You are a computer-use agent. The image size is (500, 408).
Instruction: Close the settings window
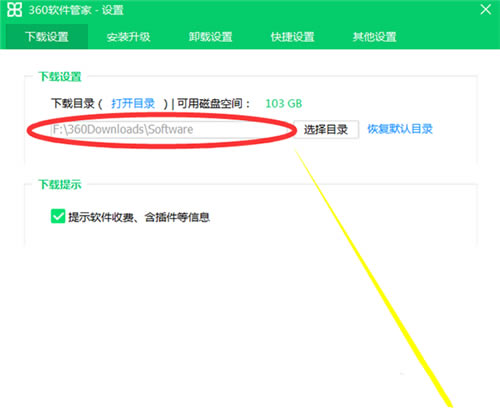tap(486, 9)
